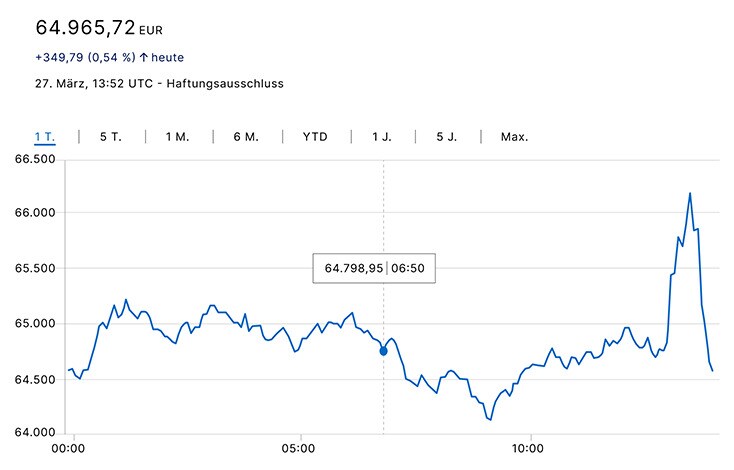Select the Max. time range tab
This screenshot has height=470, width=734.
point(514,136)
